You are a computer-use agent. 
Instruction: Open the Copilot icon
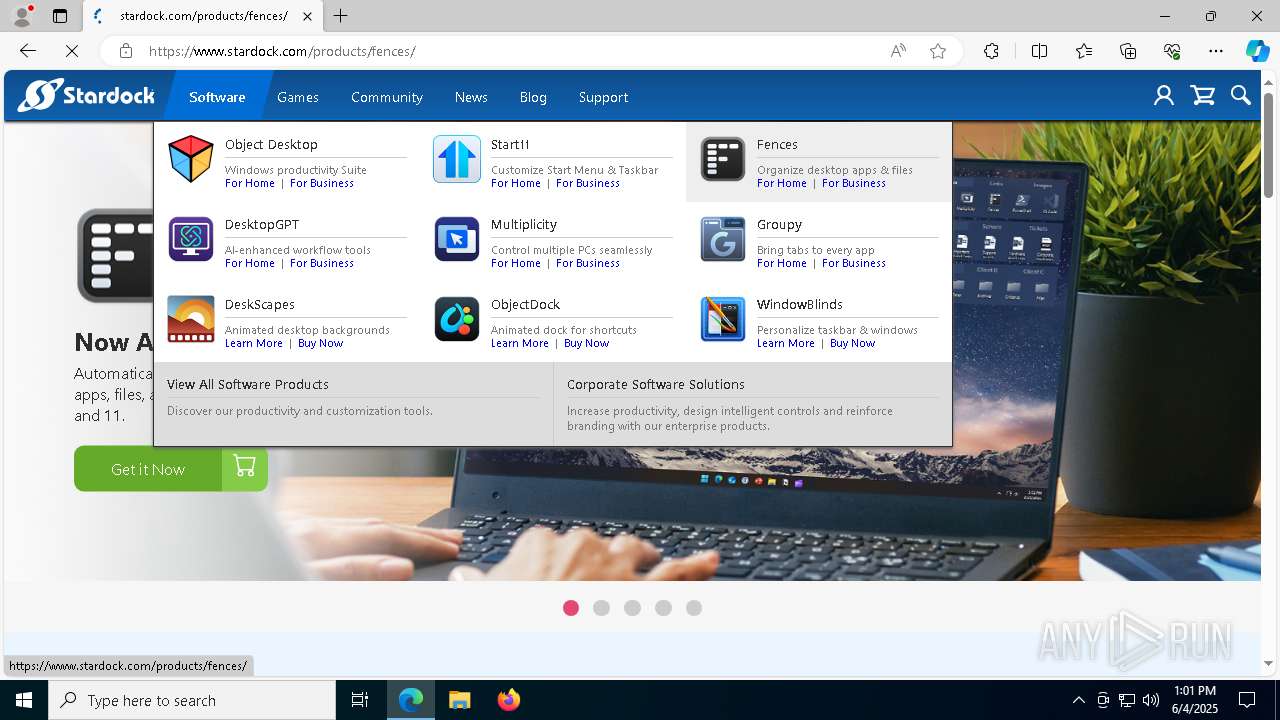1257,51
